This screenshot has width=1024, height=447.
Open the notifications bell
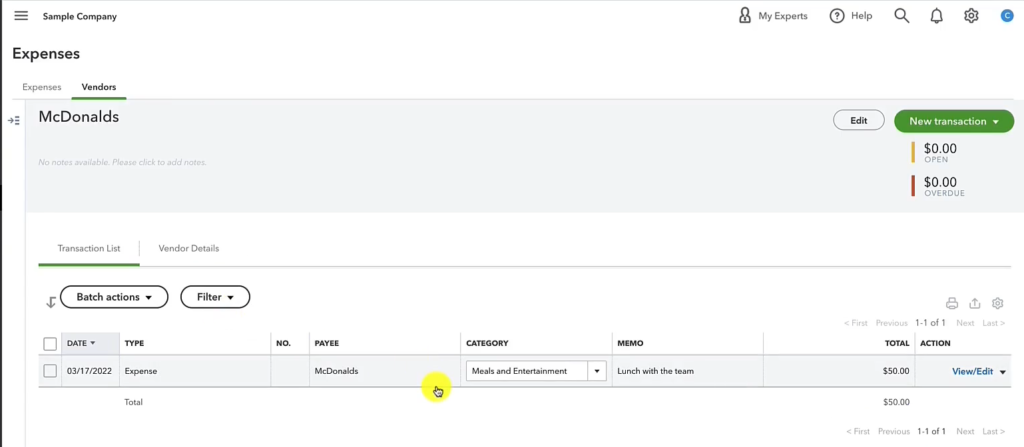(936, 16)
